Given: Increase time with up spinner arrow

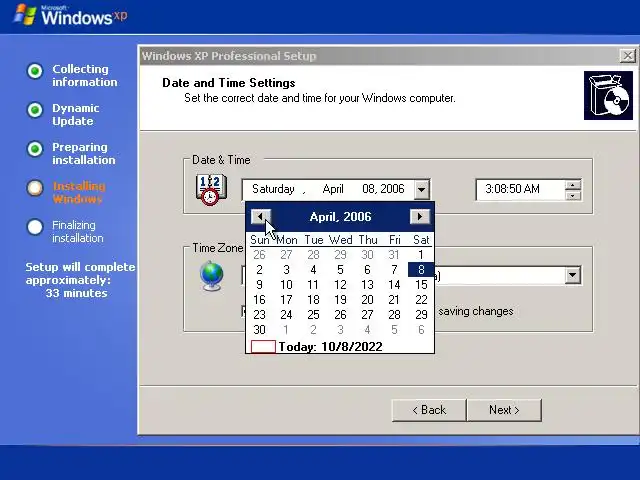Looking at the screenshot, I should point(573,185).
